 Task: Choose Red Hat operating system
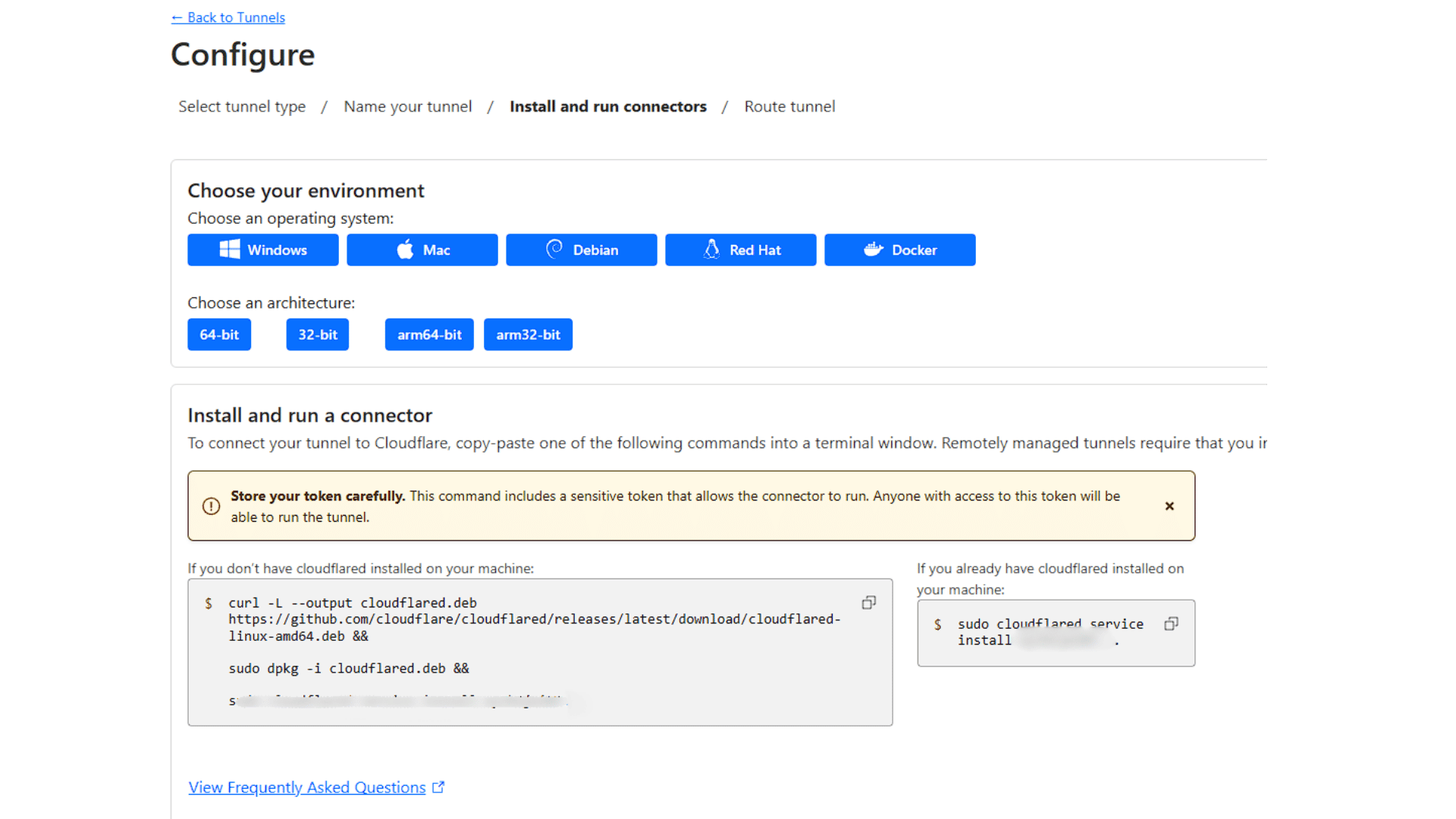coord(740,250)
